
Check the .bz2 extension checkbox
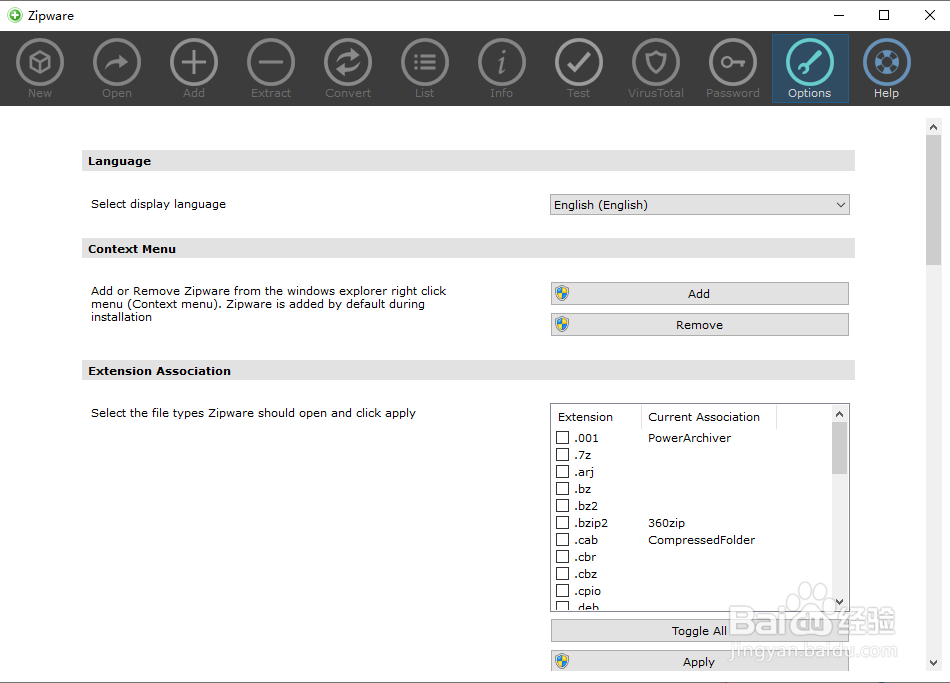(x=563, y=505)
